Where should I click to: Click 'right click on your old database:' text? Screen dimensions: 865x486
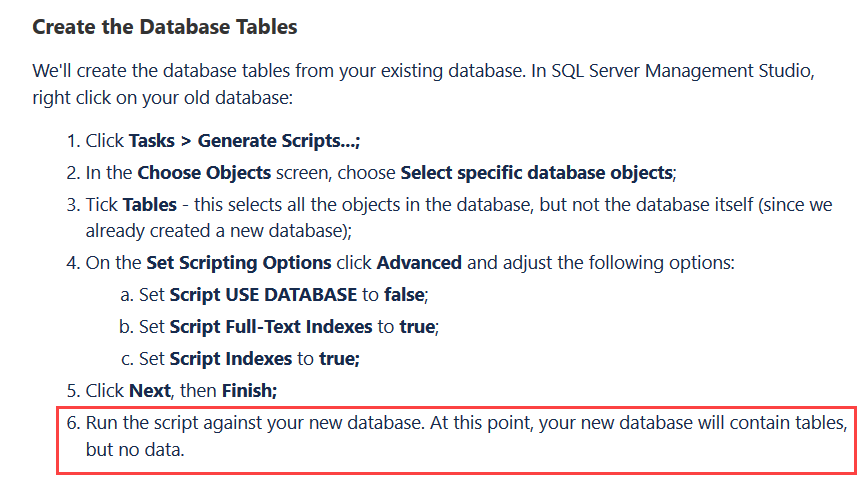[x=163, y=98]
